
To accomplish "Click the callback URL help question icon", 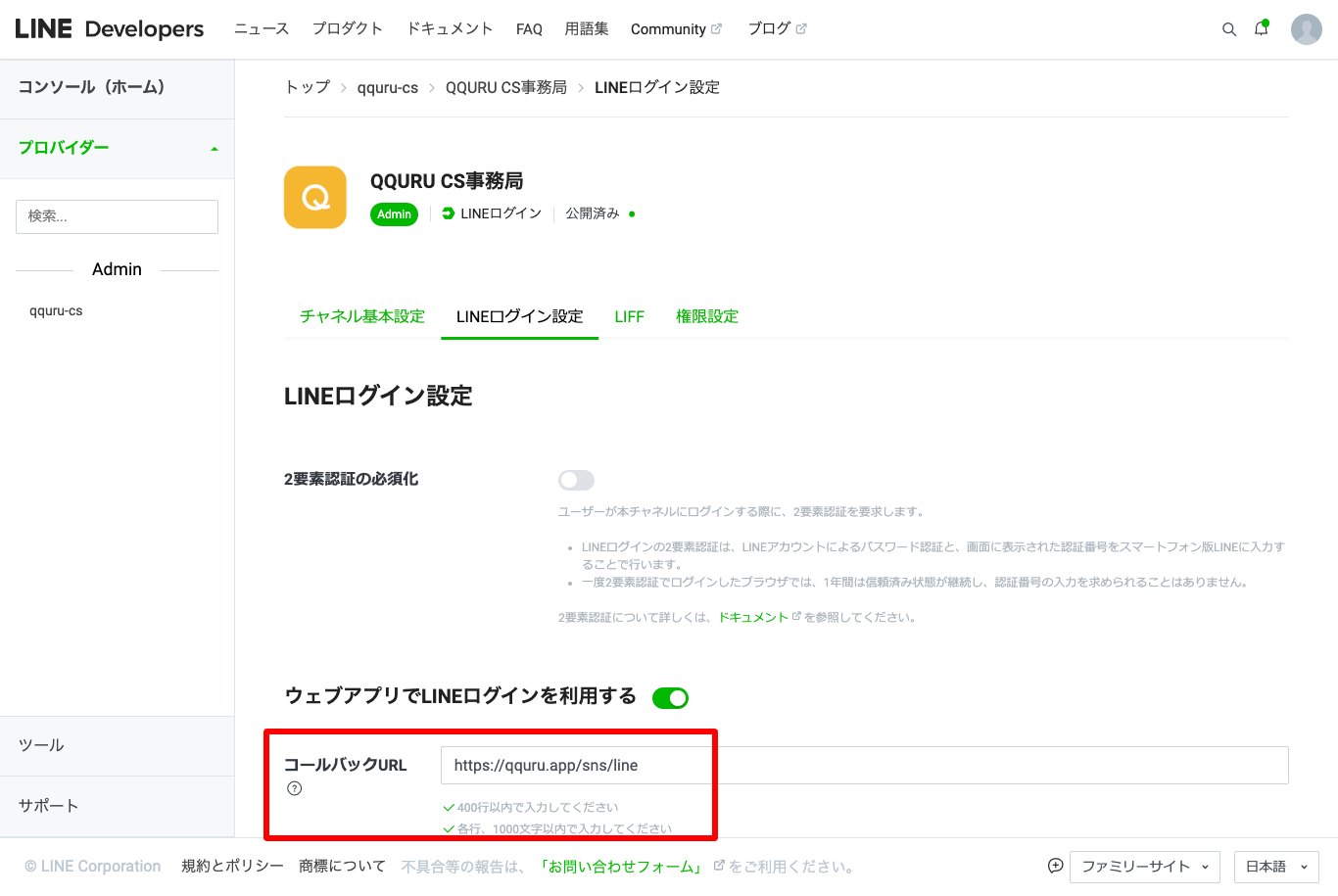I will [295, 789].
